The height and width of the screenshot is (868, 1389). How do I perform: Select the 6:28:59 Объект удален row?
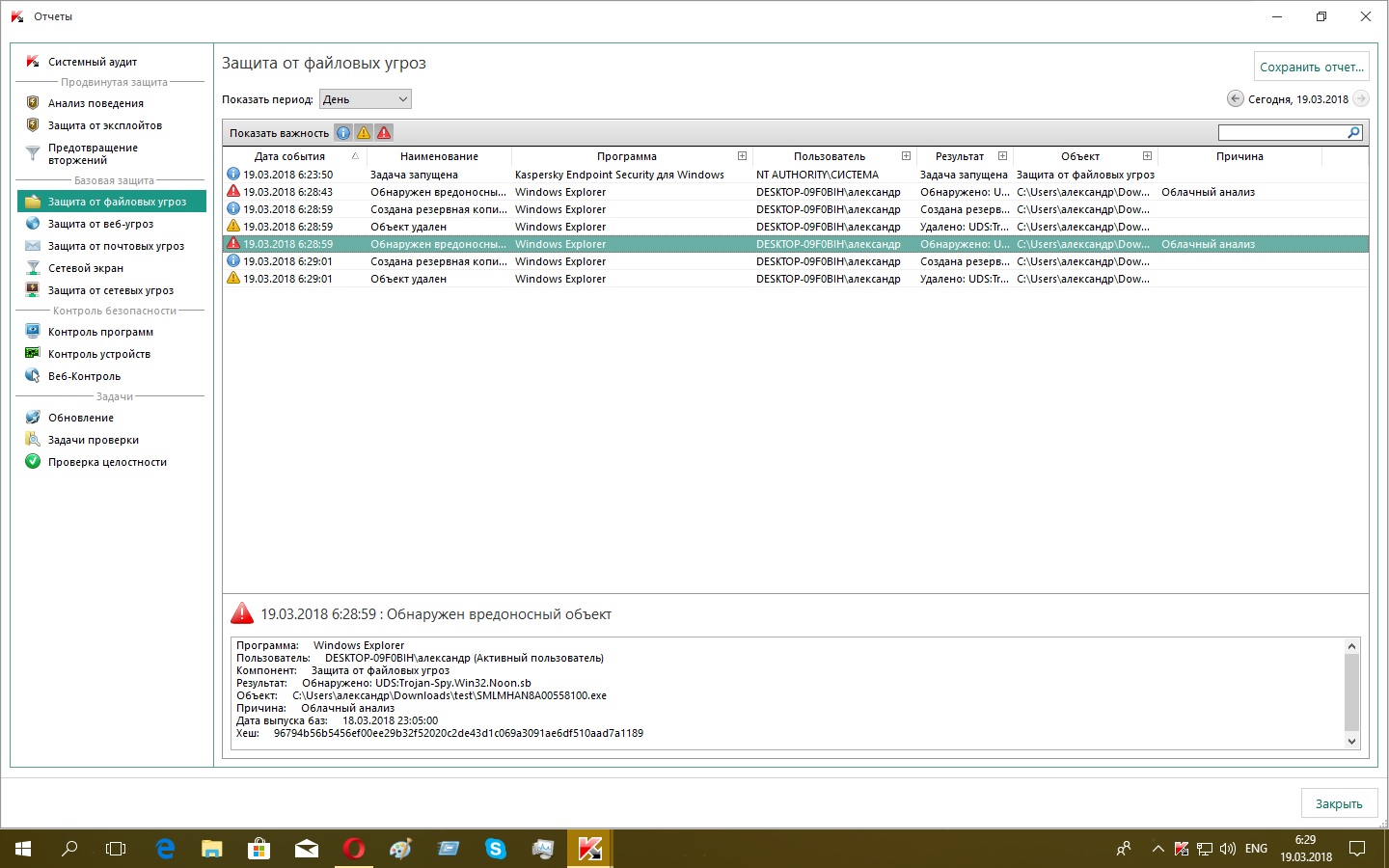coord(796,227)
